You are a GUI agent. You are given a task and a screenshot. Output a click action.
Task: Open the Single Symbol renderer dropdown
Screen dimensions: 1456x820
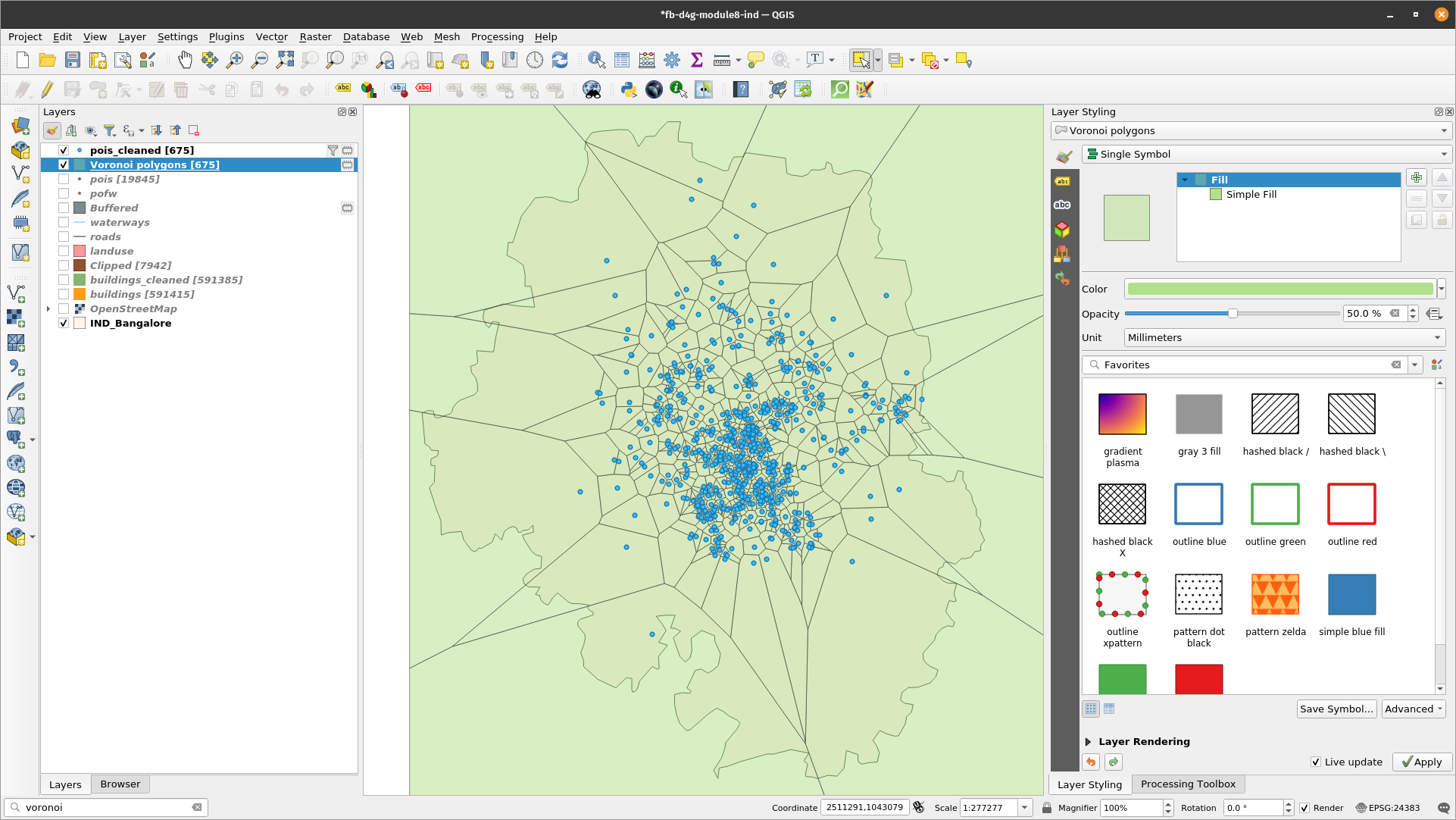coord(1265,154)
